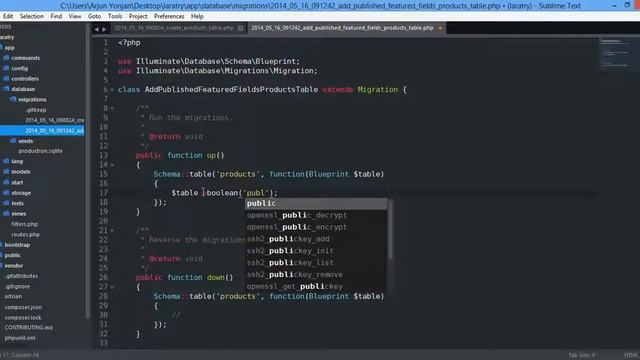Choose openssl_public_encrypt suggestion

tap(316, 227)
